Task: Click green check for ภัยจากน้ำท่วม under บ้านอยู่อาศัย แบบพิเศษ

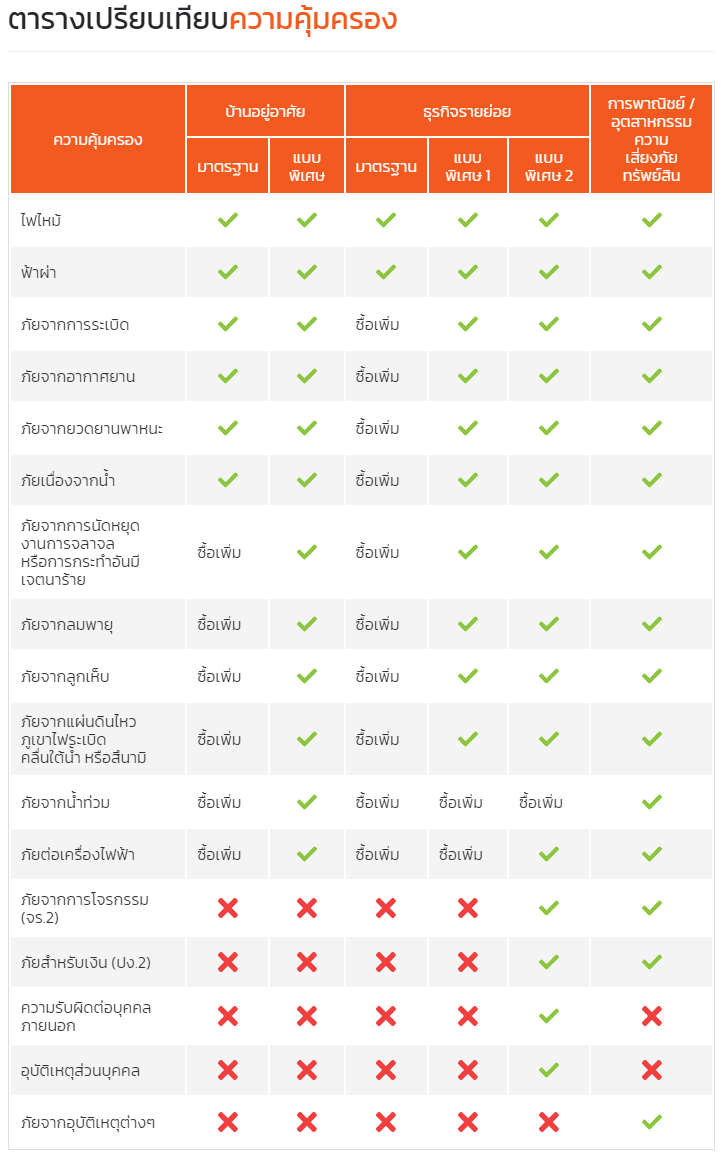Action: [x=307, y=801]
